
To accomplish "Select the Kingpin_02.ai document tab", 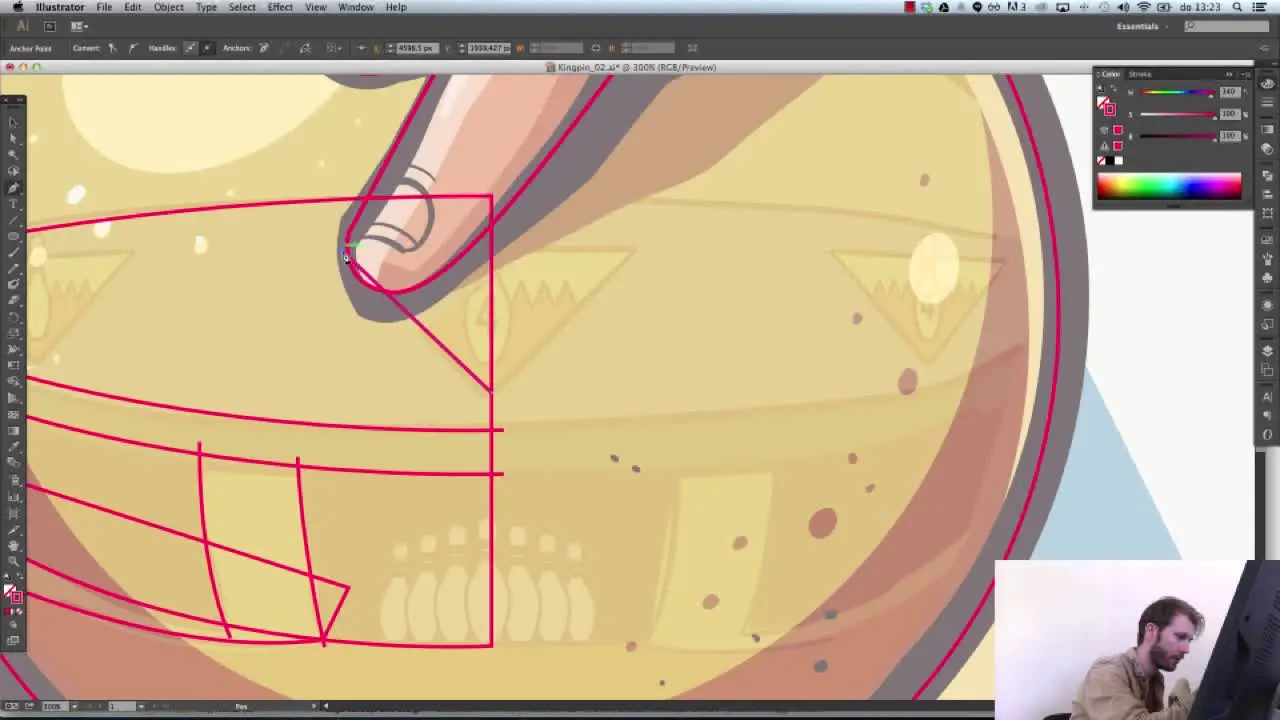I will point(637,67).
